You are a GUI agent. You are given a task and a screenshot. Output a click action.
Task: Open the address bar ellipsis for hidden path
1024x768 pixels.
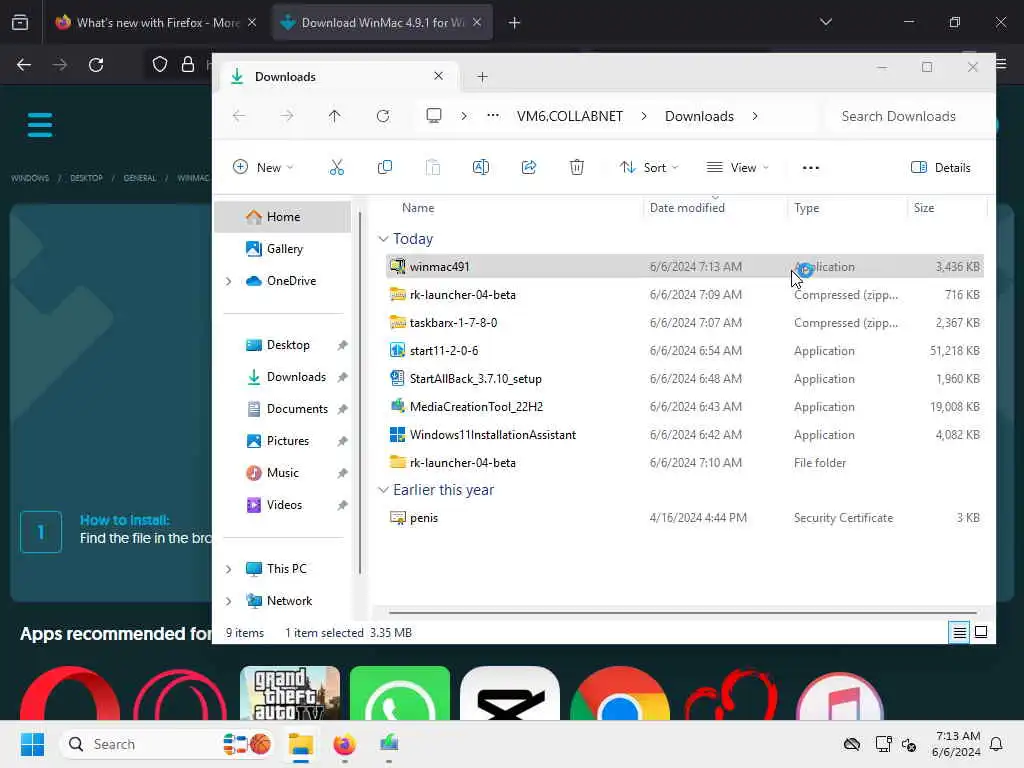point(493,116)
